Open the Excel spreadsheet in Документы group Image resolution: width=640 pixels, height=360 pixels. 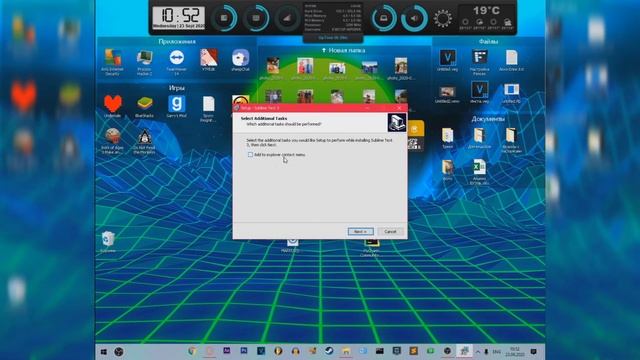click(x=479, y=172)
